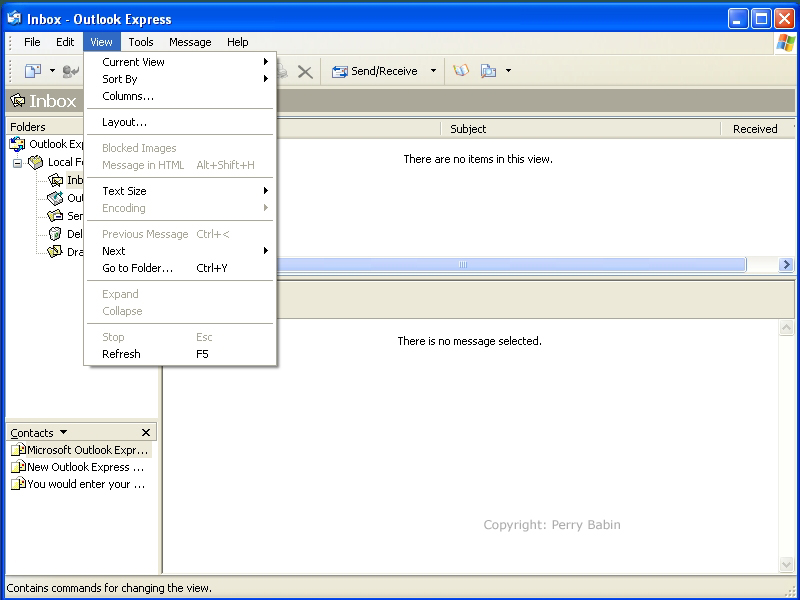Click the Send/Receive envelope icon
800x600 pixels.
(339, 71)
